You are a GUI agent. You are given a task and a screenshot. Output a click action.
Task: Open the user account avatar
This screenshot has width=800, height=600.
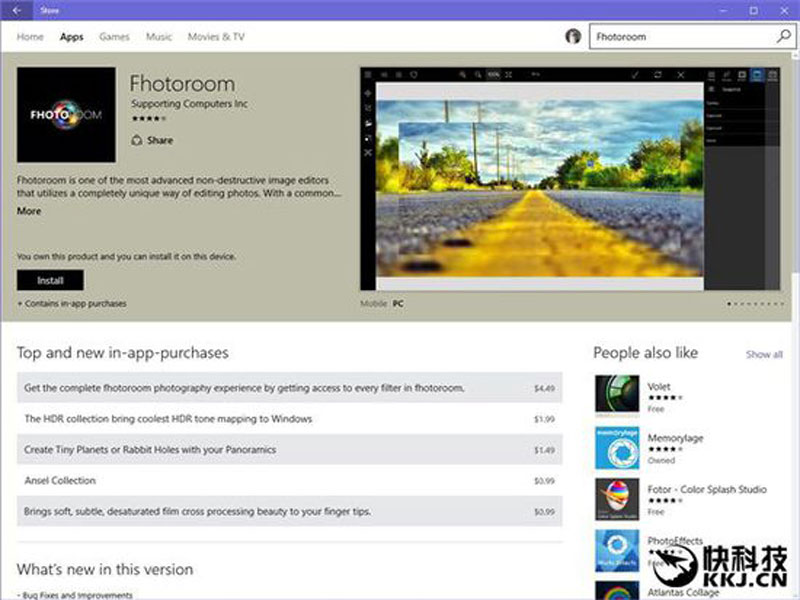573,37
